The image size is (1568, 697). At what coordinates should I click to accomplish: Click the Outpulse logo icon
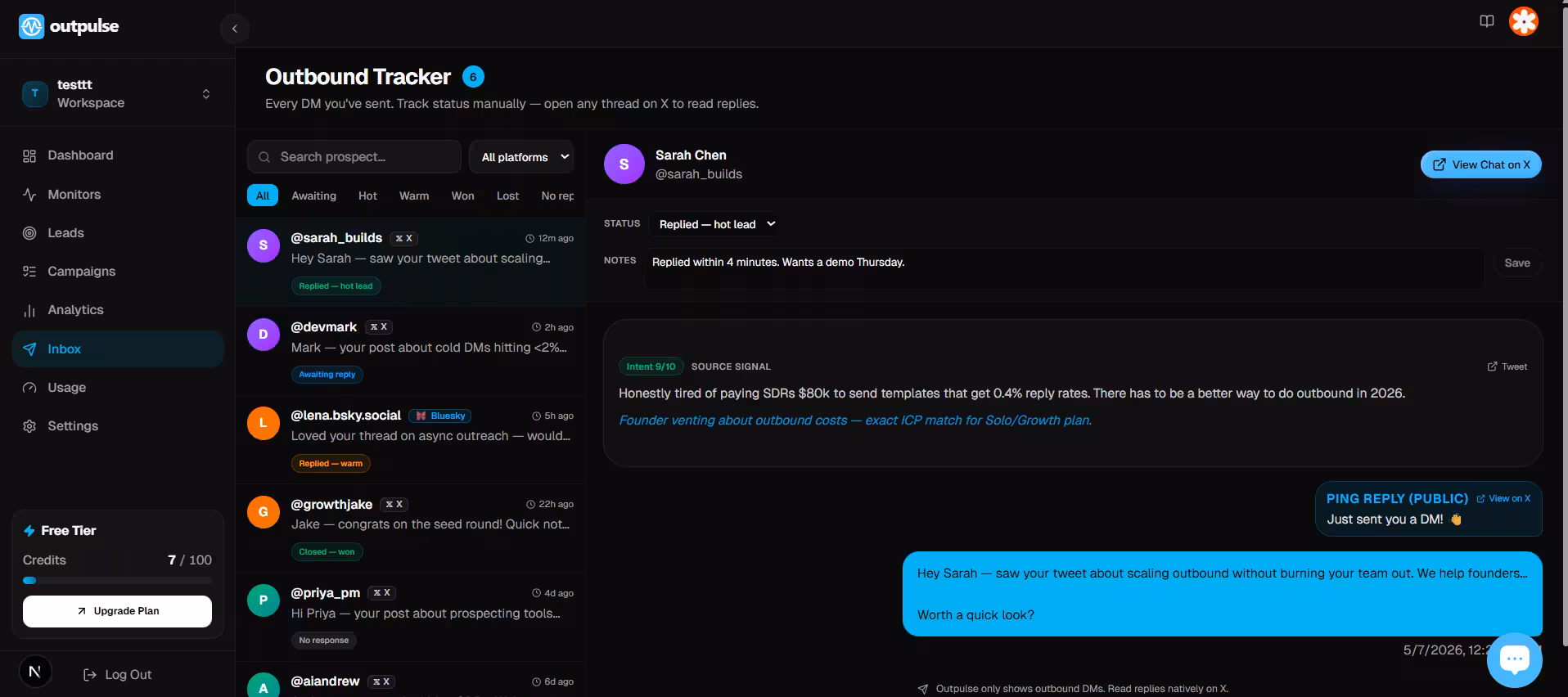coord(31,26)
